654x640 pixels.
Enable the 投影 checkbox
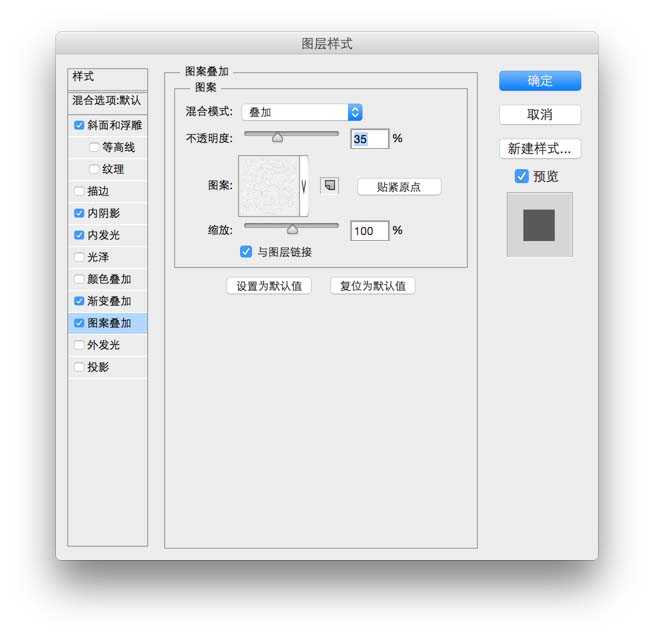tap(79, 367)
